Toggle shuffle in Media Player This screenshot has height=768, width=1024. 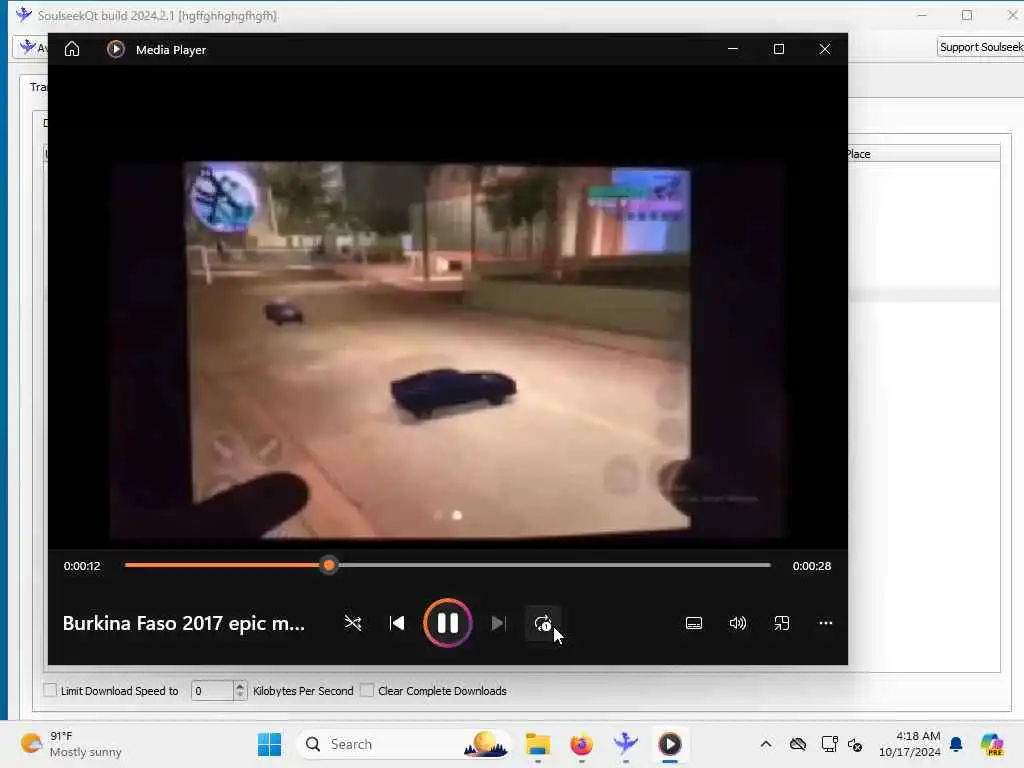(353, 623)
